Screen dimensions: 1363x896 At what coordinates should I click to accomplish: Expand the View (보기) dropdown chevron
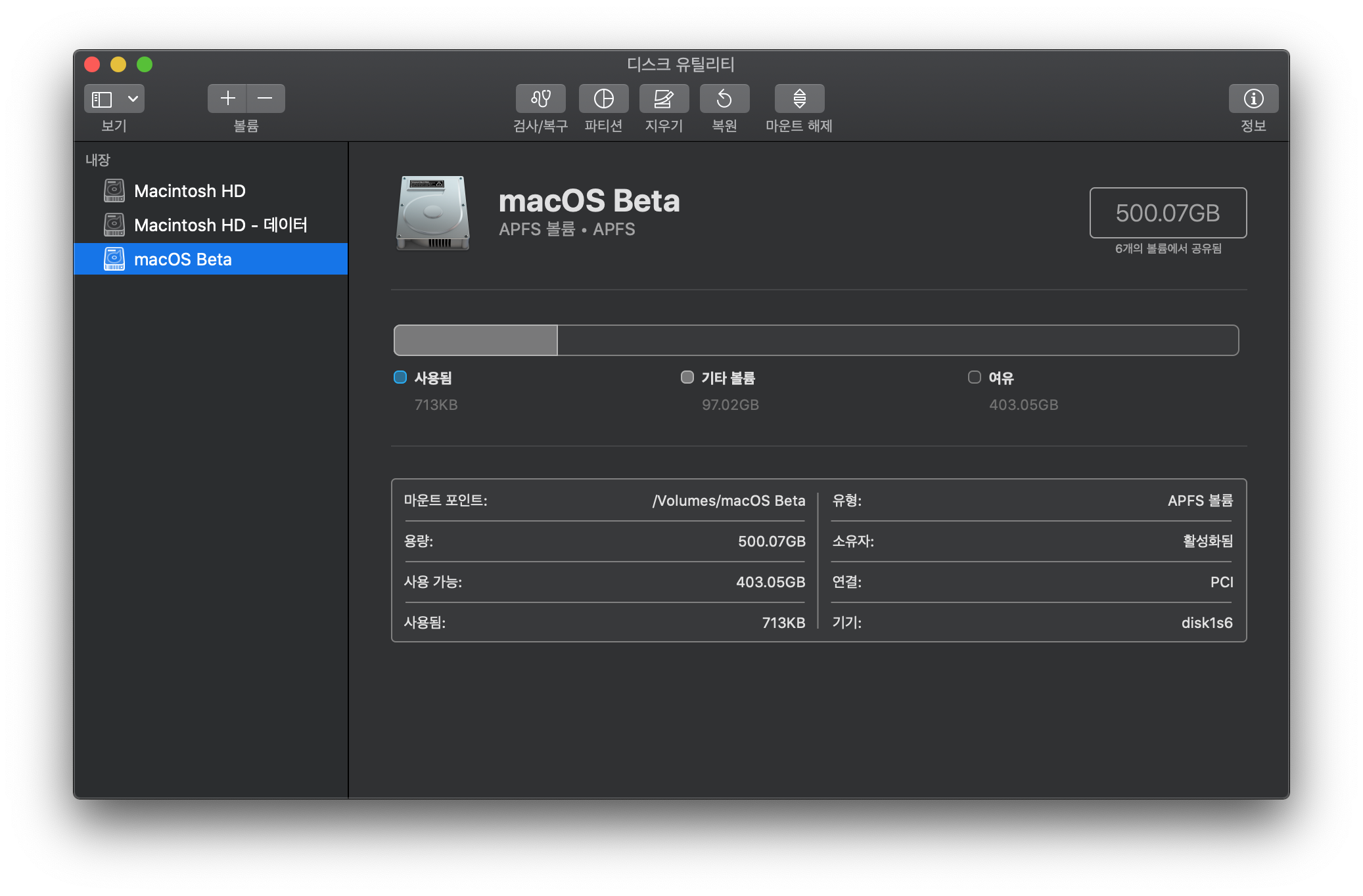click(x=133, y=99)
